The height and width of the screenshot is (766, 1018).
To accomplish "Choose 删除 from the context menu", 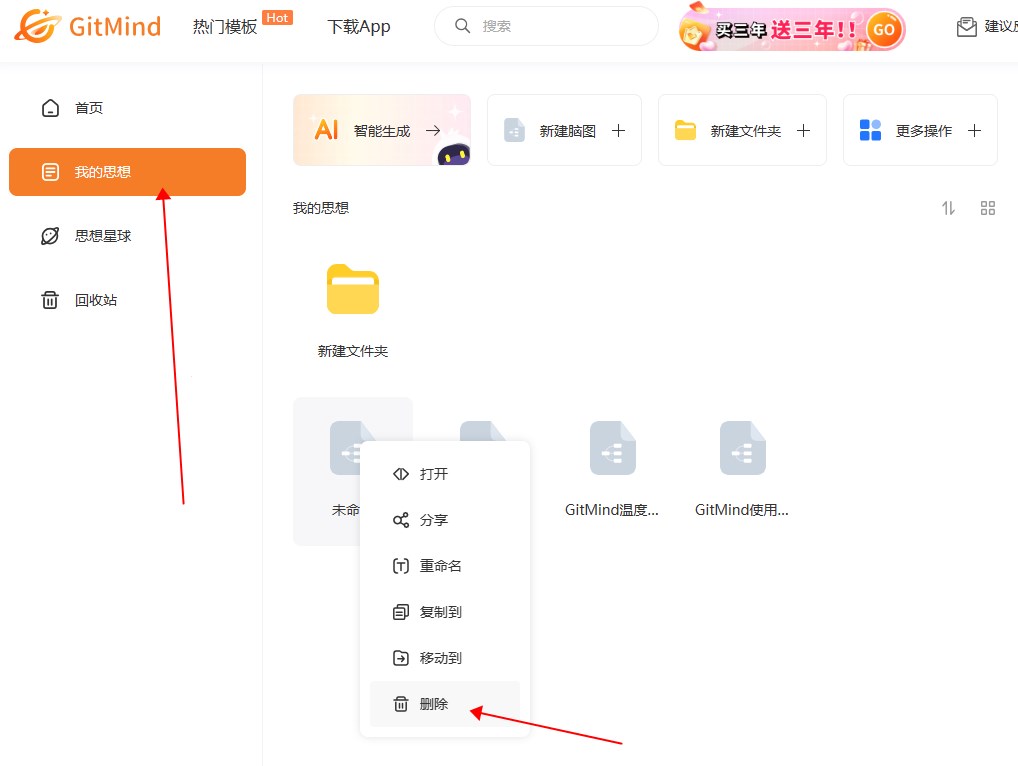I will pyautogui.click(x=445, y=704).
